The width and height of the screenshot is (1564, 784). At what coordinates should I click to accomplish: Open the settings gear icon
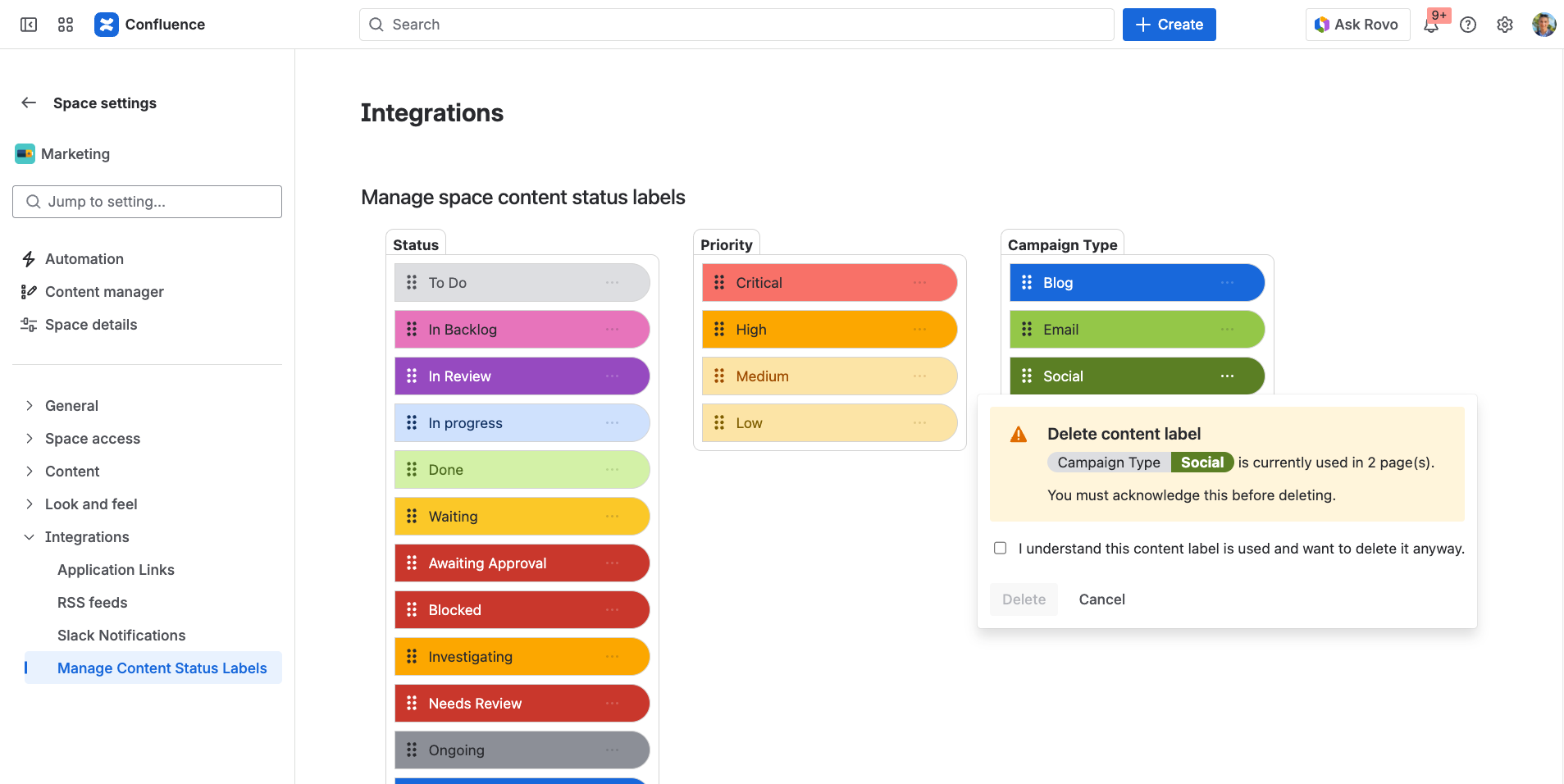1505,25
